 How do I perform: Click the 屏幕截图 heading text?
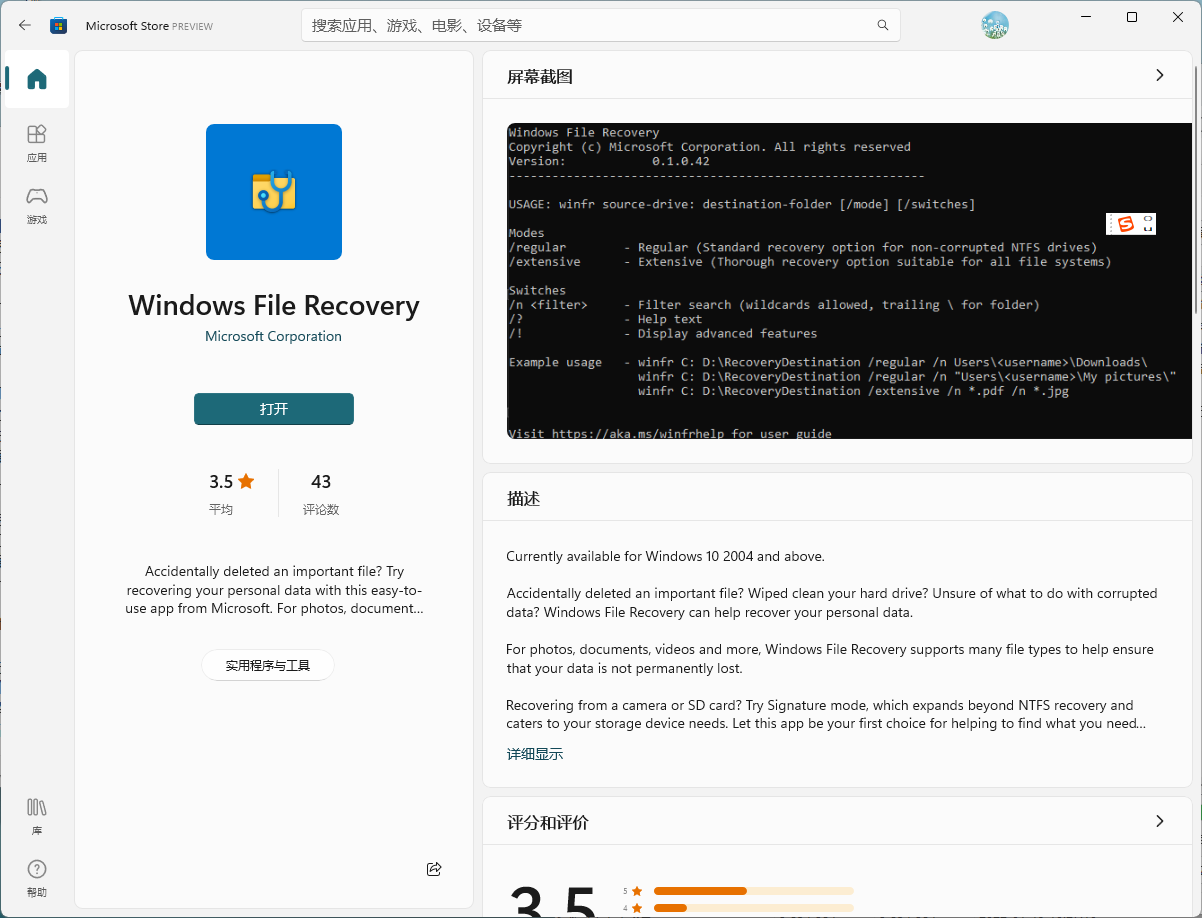(x=540, y=76)
